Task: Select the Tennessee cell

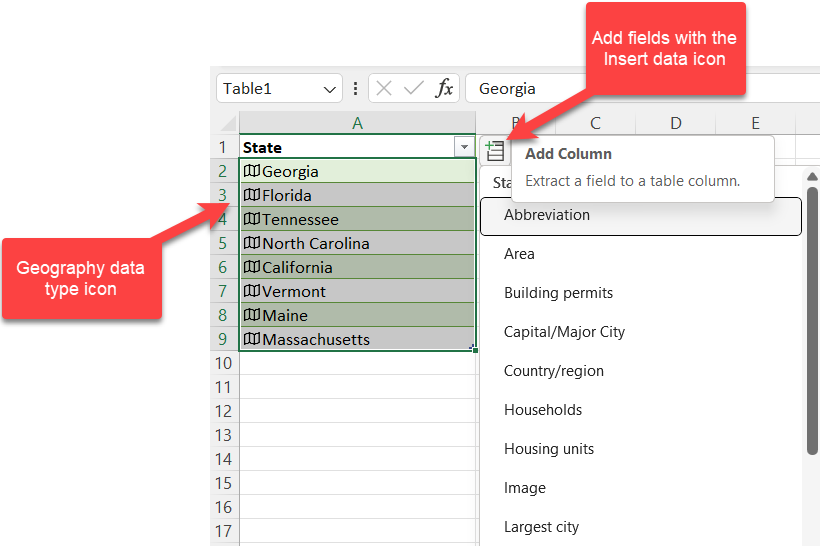Action: coord(358,219)
